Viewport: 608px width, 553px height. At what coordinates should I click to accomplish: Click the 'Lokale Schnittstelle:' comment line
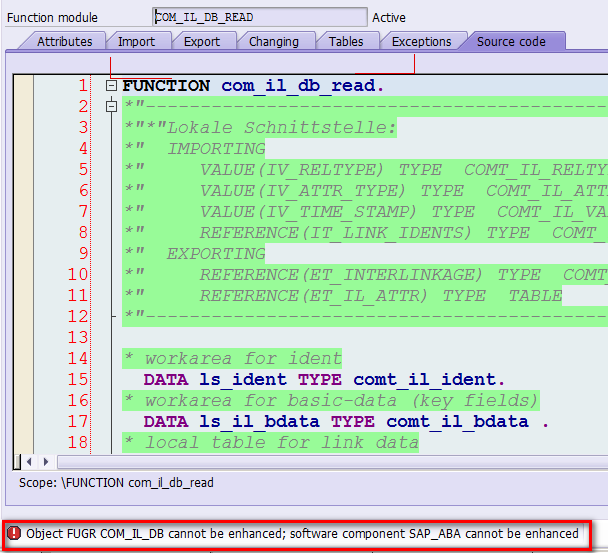259,128
